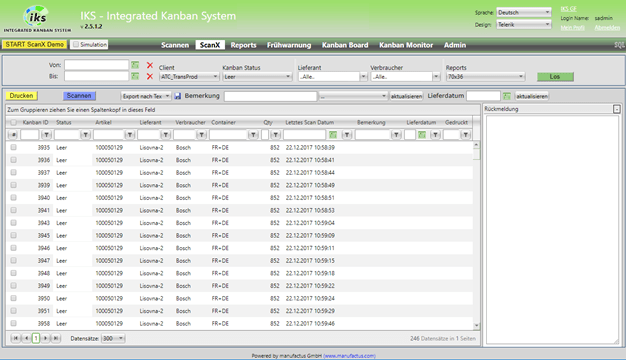Select checkbox for Kanban 3958
Screen dimensions: 626x360
click(14, 323)
